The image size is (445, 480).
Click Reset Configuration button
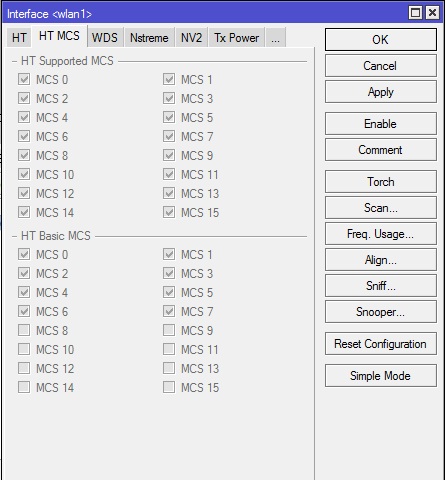click(x=381, y=344)
